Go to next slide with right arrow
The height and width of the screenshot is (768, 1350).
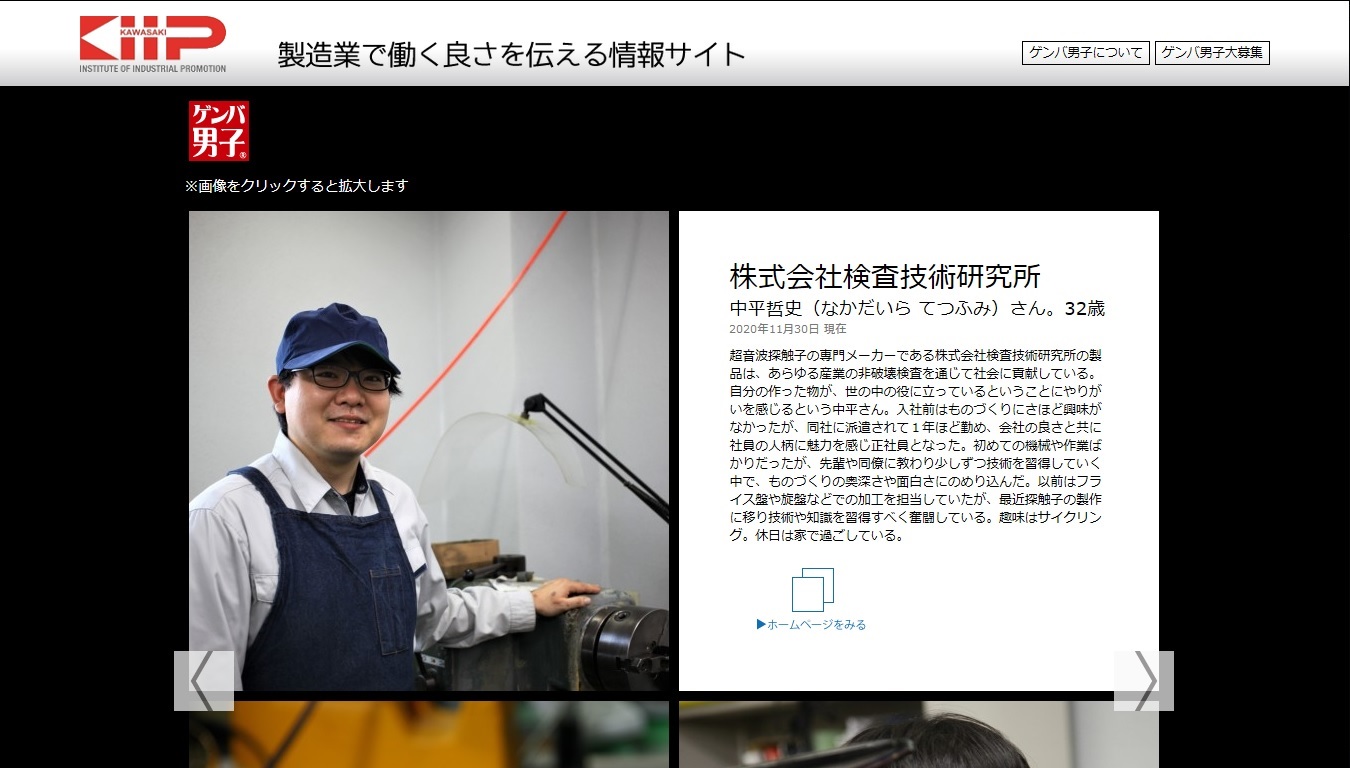[1144, 681]
